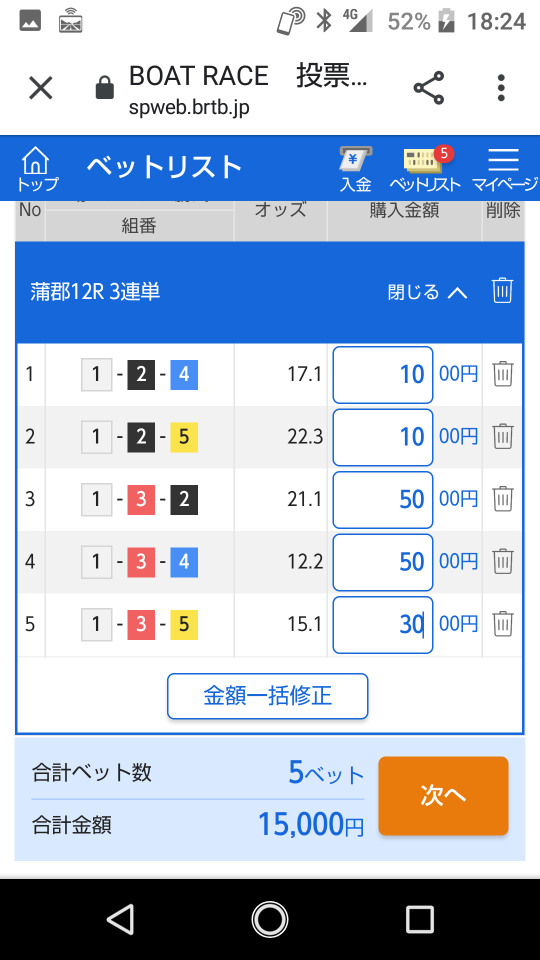Click the 金額一括修正 button
Viewport: 540px width, 960px height.
[268, 696]
